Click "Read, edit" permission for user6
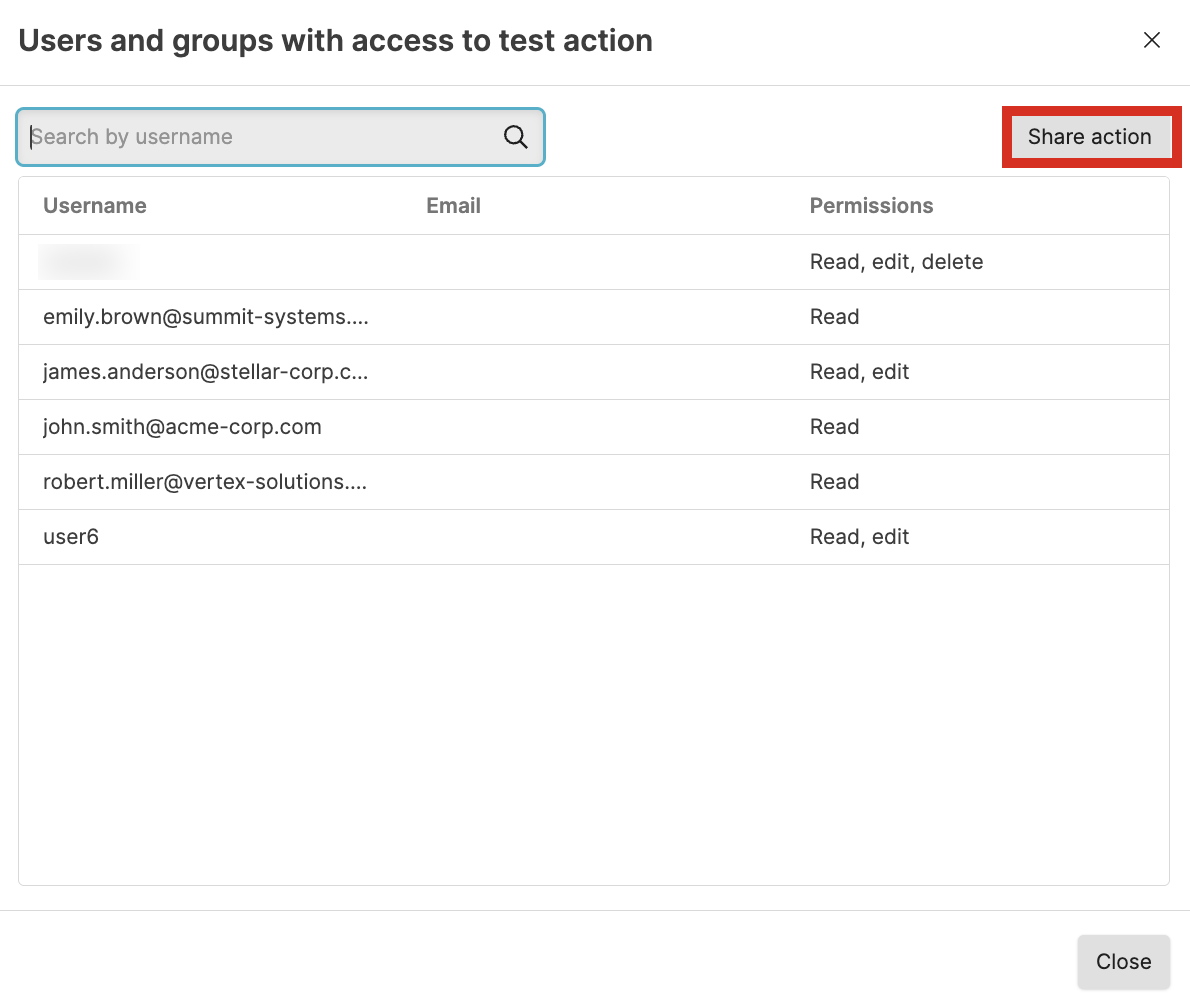The width and height of the screenshot is (1190, 1008). (x=859, y=537)
